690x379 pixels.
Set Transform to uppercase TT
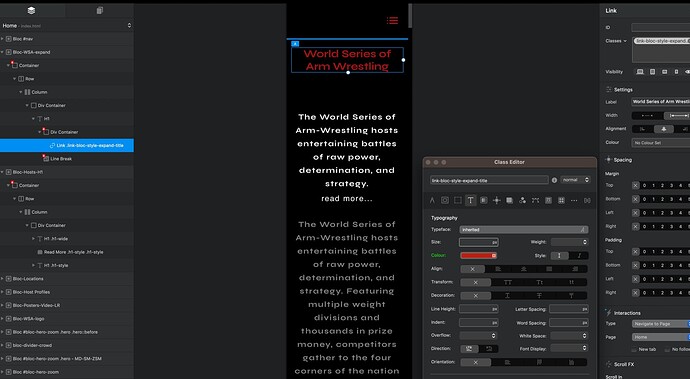click(x=507, y=282)
